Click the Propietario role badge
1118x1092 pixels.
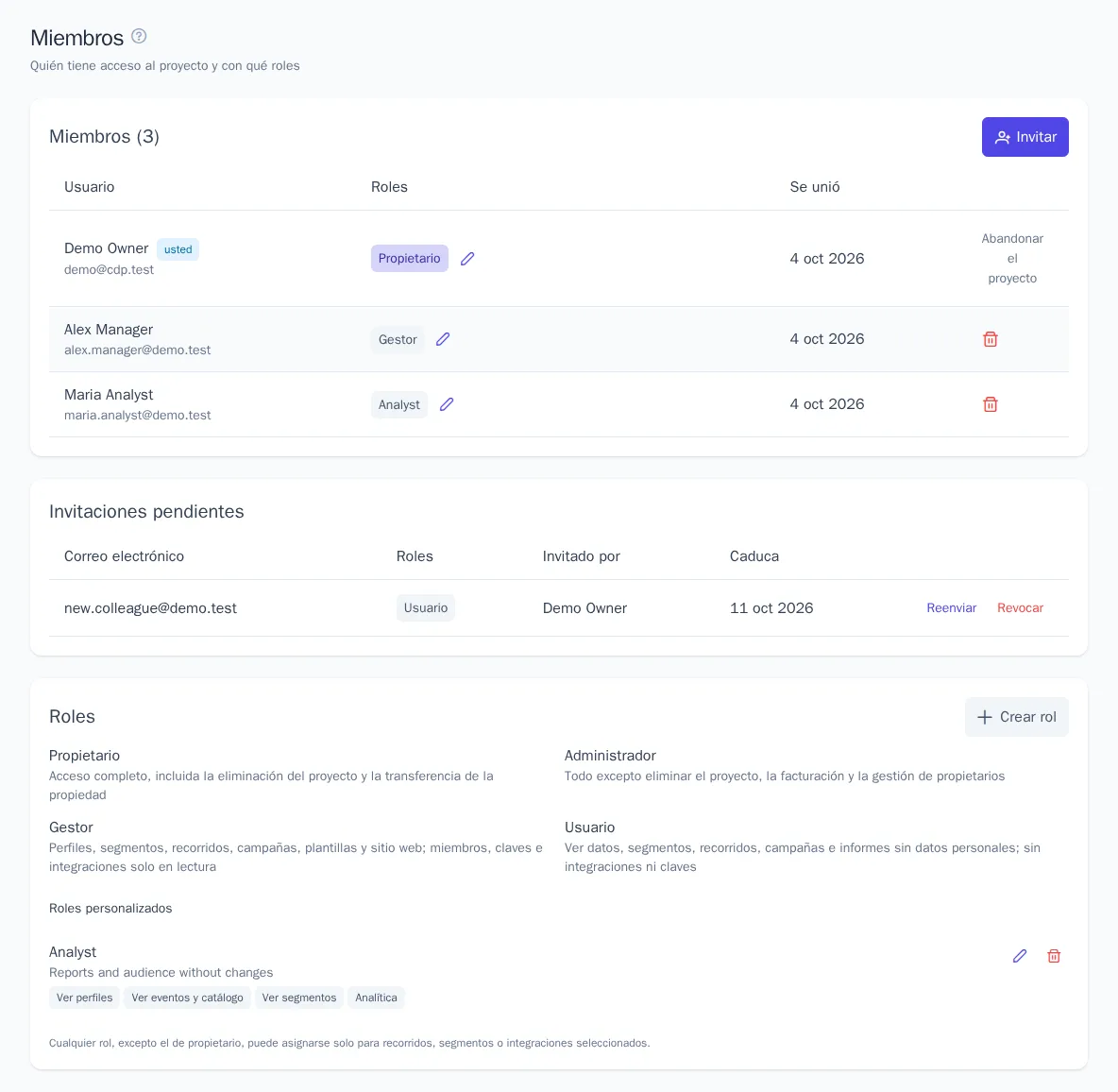[x=409, y=258]
